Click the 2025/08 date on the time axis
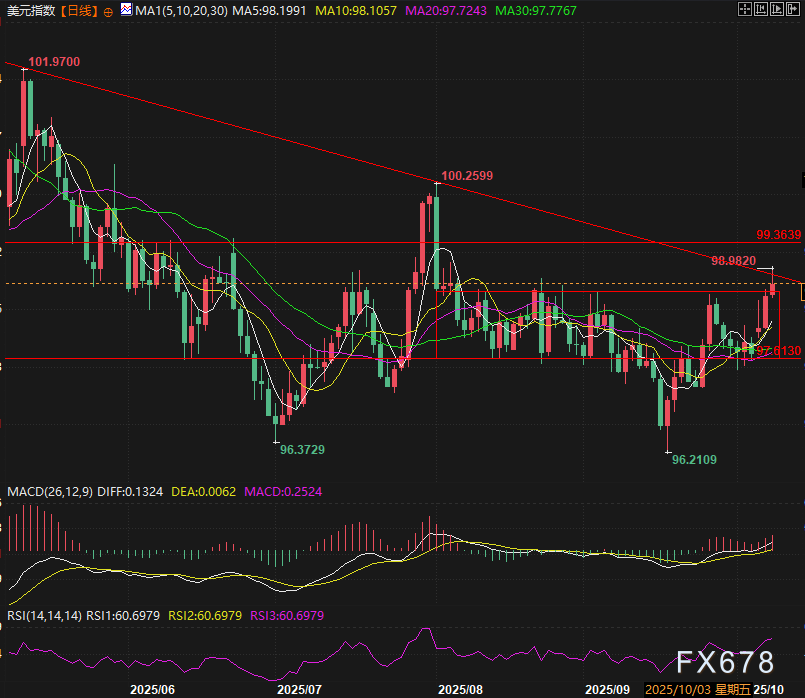 pos(461,689)
